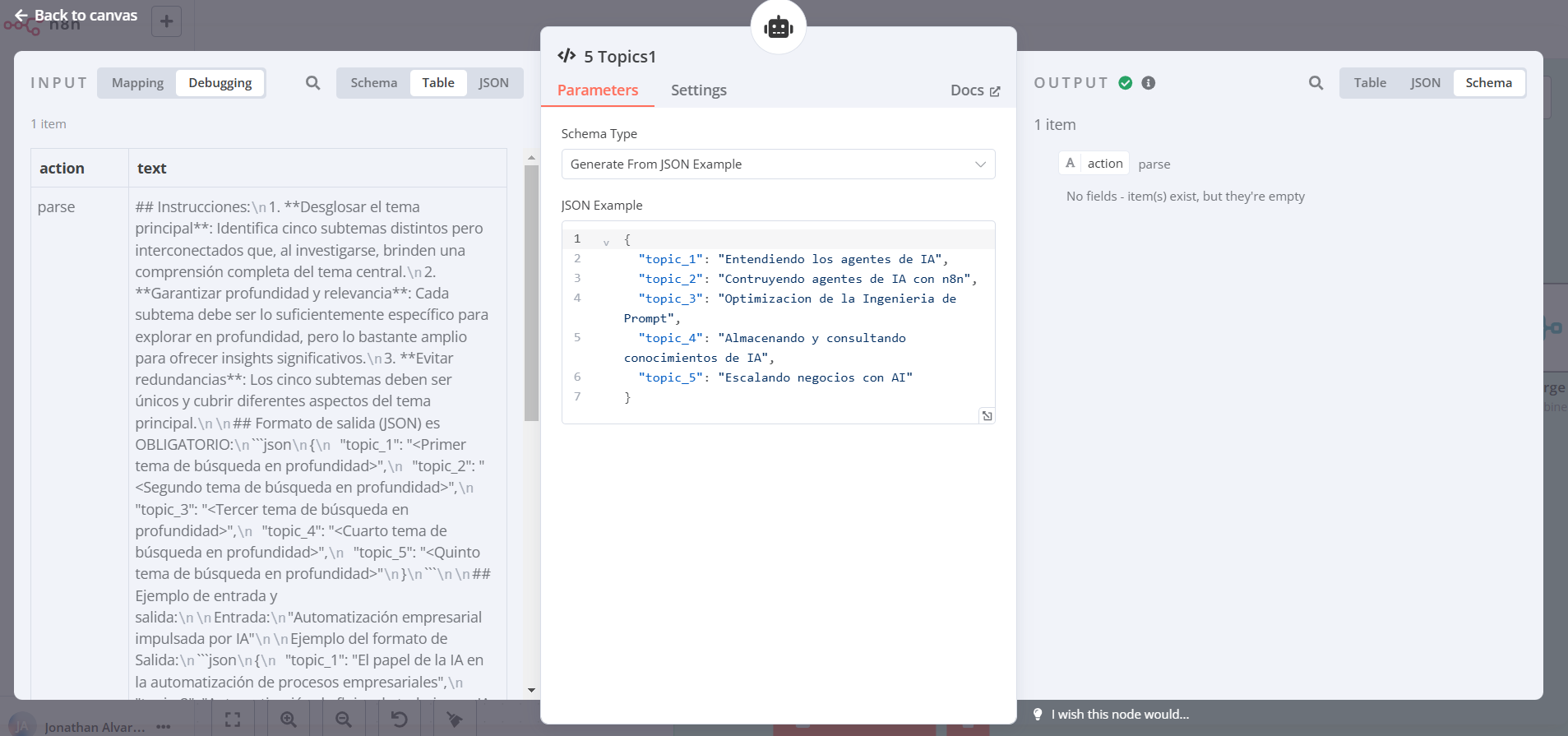Switch input to Mapping mode

(x=137, y=83)
